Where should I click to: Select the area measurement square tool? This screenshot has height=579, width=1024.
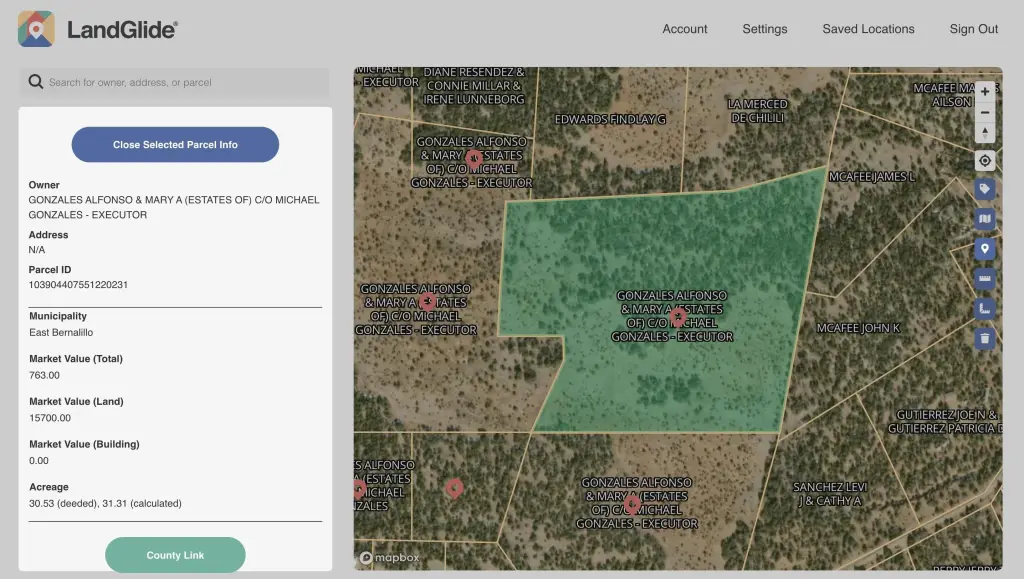pyautogui.click(x=985, y=309)
